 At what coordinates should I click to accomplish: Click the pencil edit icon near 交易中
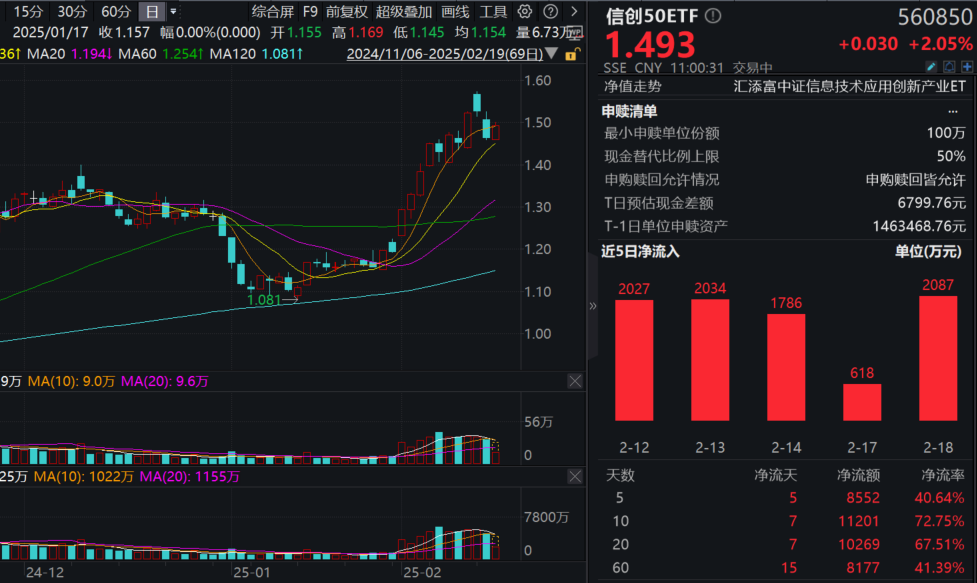coord(930,66)
